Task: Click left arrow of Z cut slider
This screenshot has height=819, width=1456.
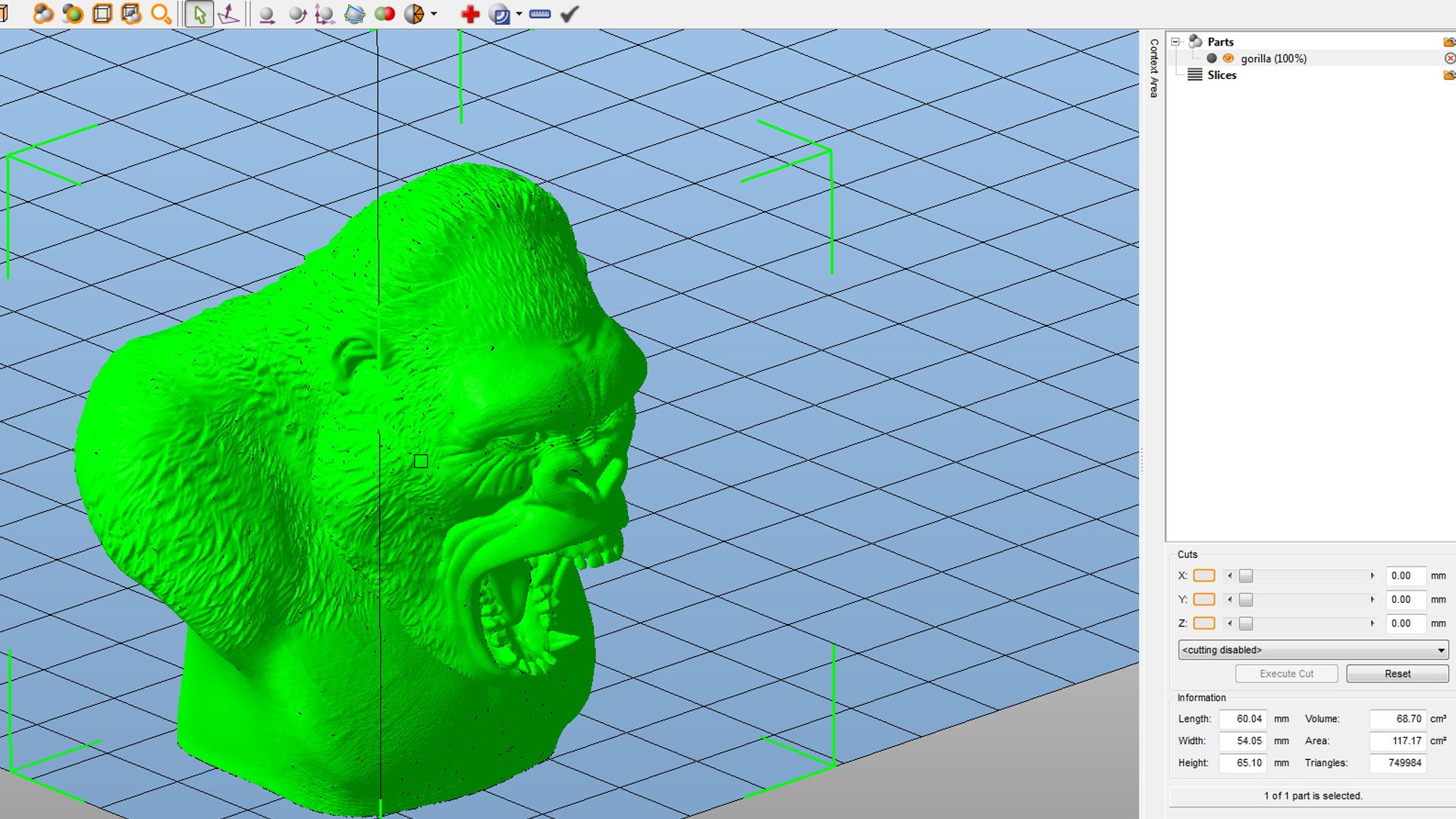Action: coord(1229,623)
